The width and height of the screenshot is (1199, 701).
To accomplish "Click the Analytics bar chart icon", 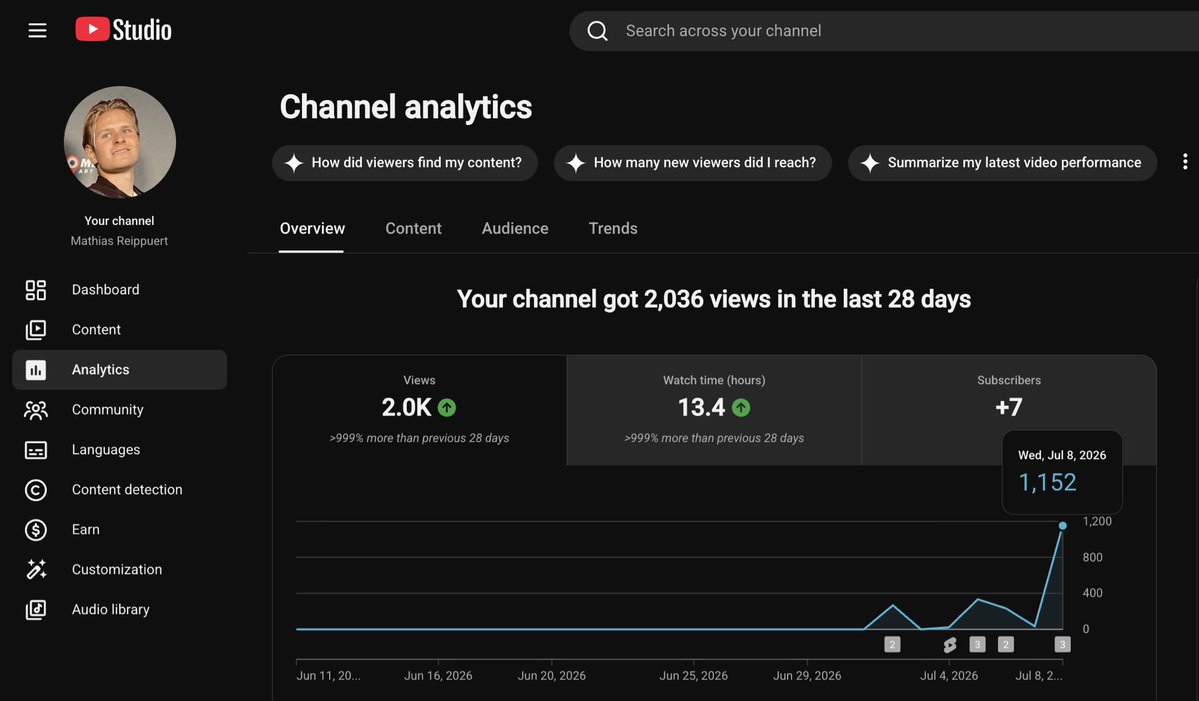I will click(35, 370).
